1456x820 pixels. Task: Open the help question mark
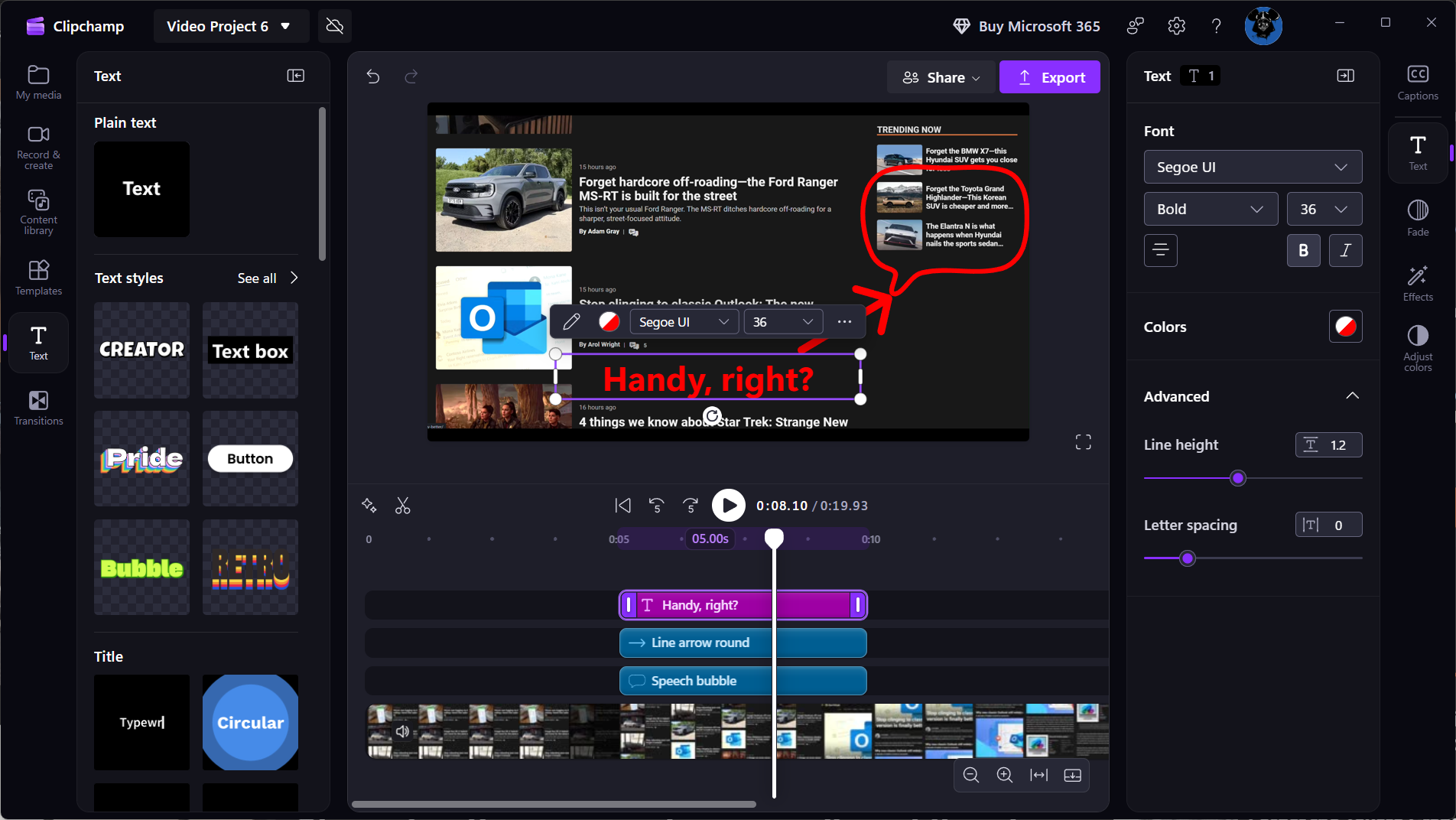coord(1216,26)
